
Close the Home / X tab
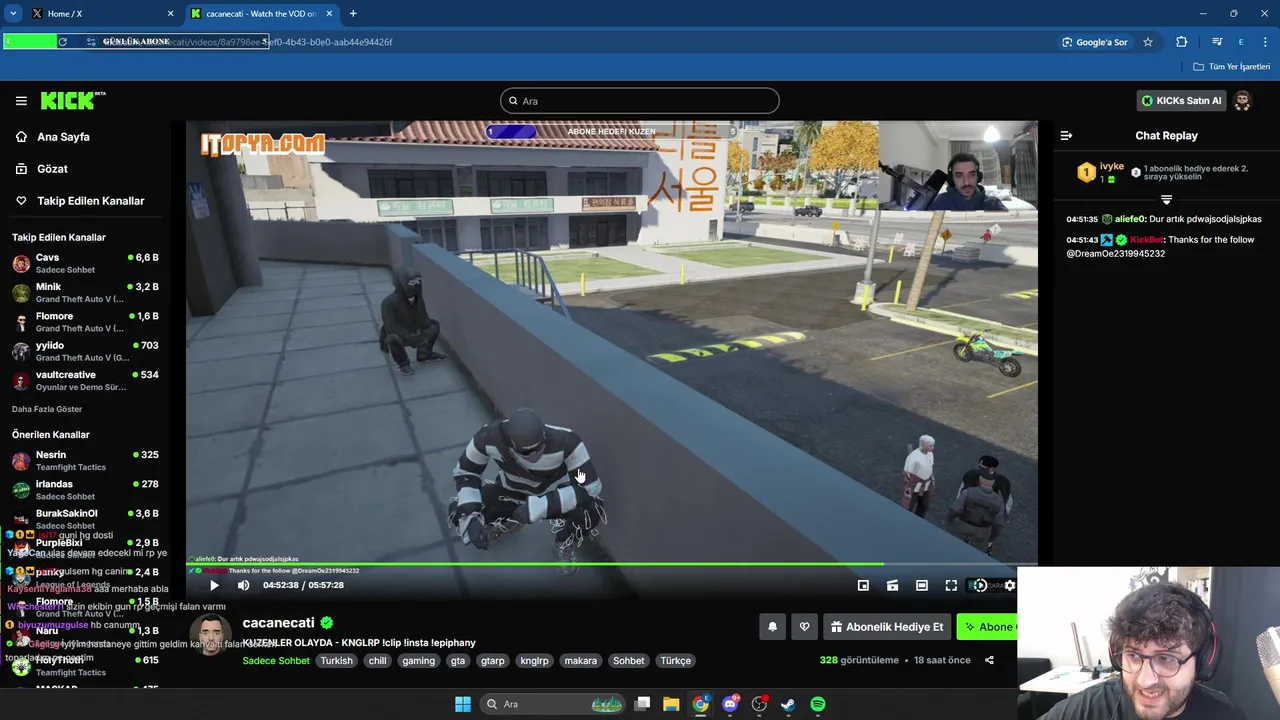coord(170,14)
